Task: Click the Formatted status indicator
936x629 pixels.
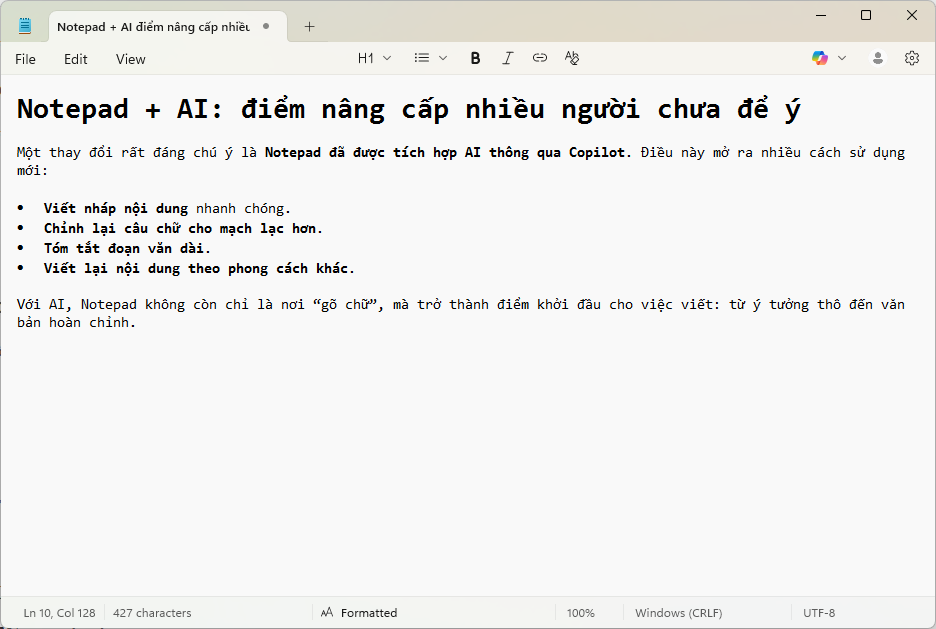Action: 359,613
